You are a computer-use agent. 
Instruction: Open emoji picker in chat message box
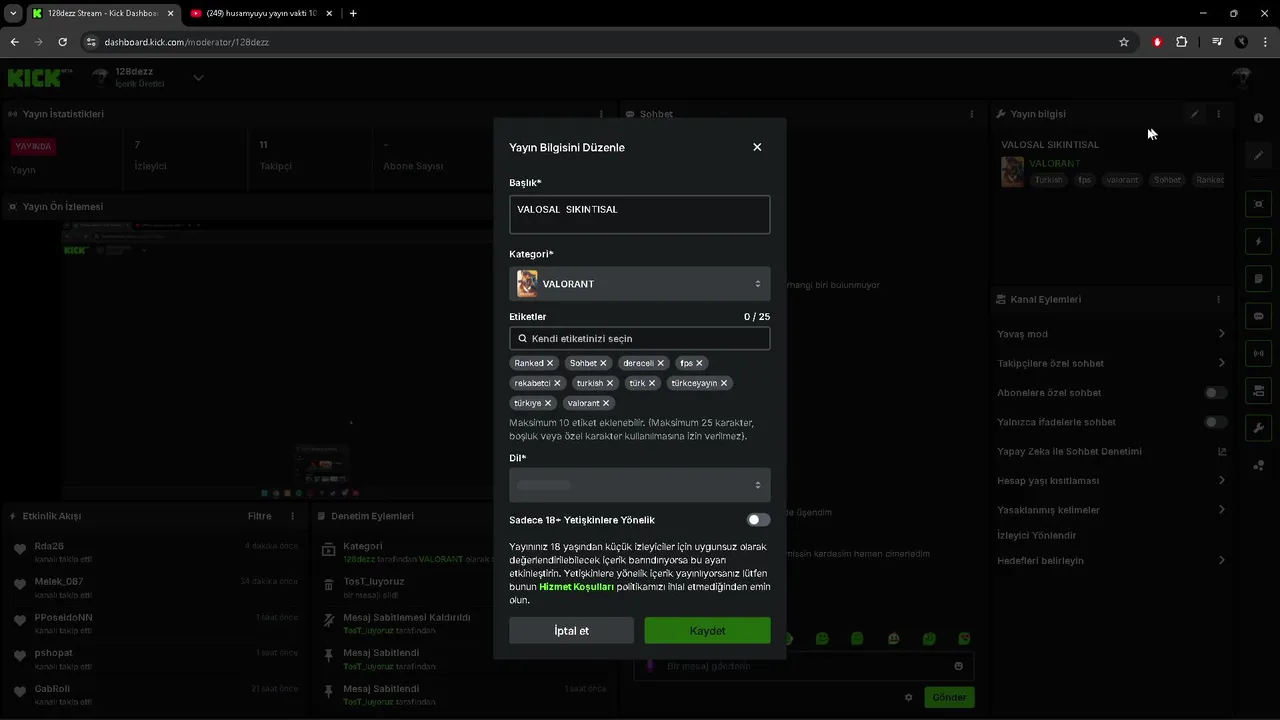[958, 666]
